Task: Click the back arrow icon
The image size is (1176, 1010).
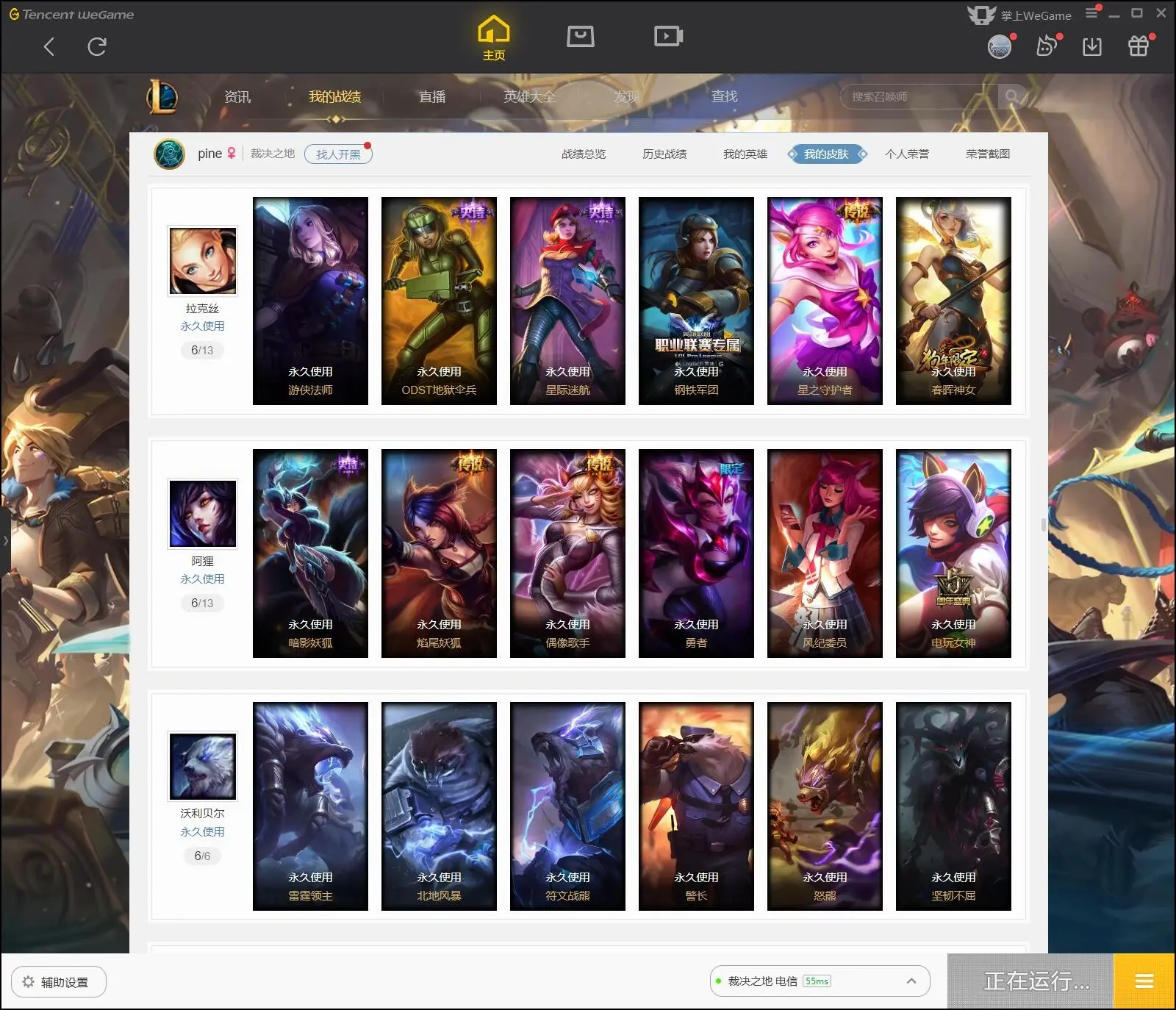Action: pyautogui.click(x=49, y=47)
